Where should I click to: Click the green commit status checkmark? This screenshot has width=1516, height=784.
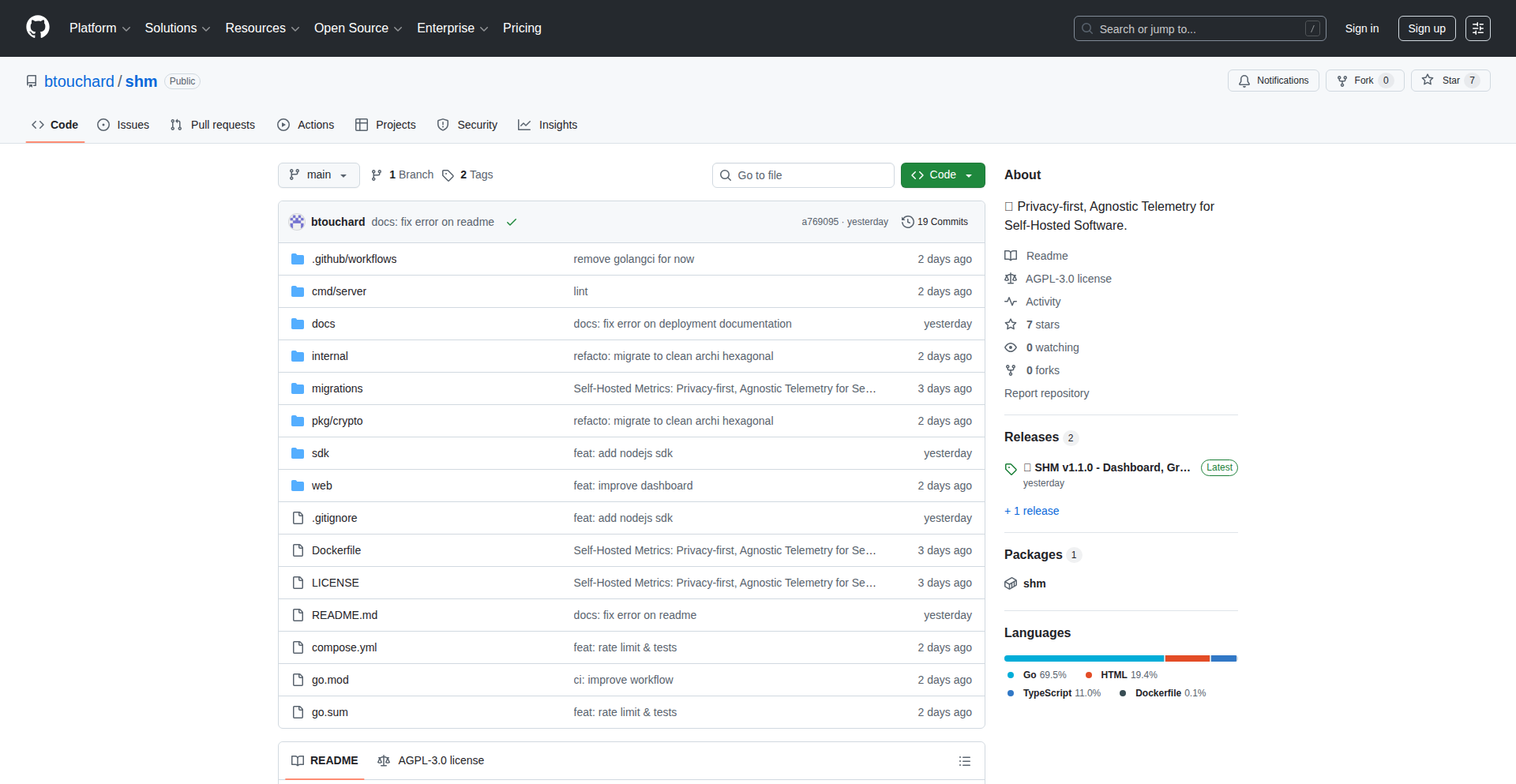point(512,222)
